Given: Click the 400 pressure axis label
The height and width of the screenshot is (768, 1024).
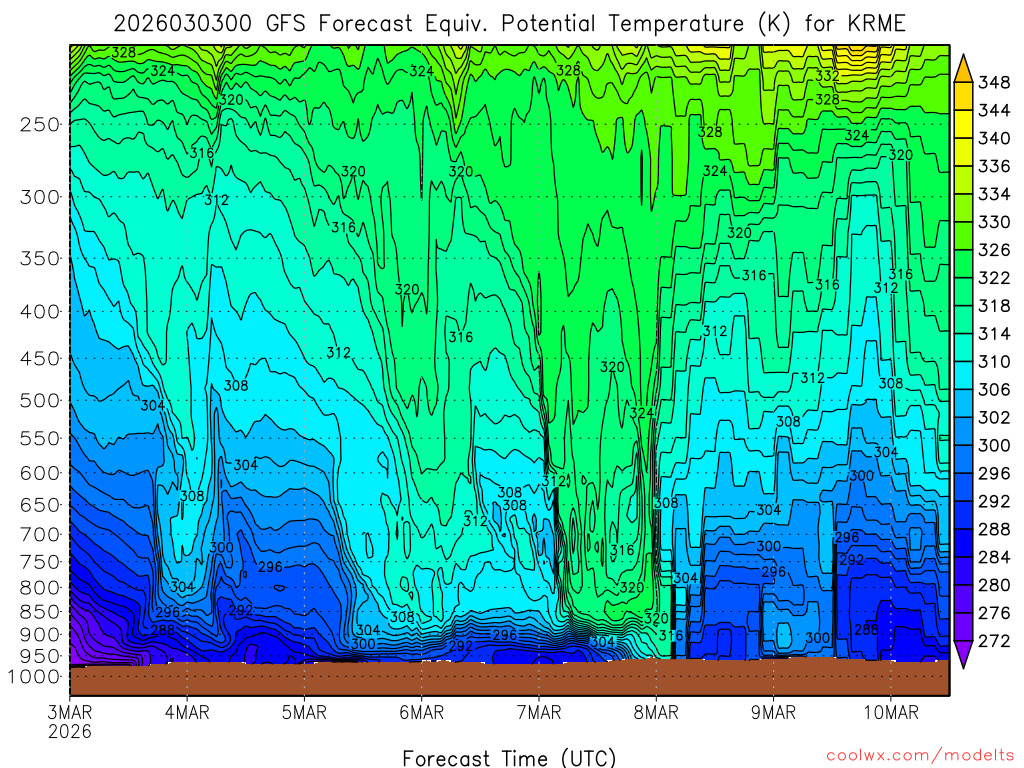Looking at the screenshot, I should [x=40, y=312].
